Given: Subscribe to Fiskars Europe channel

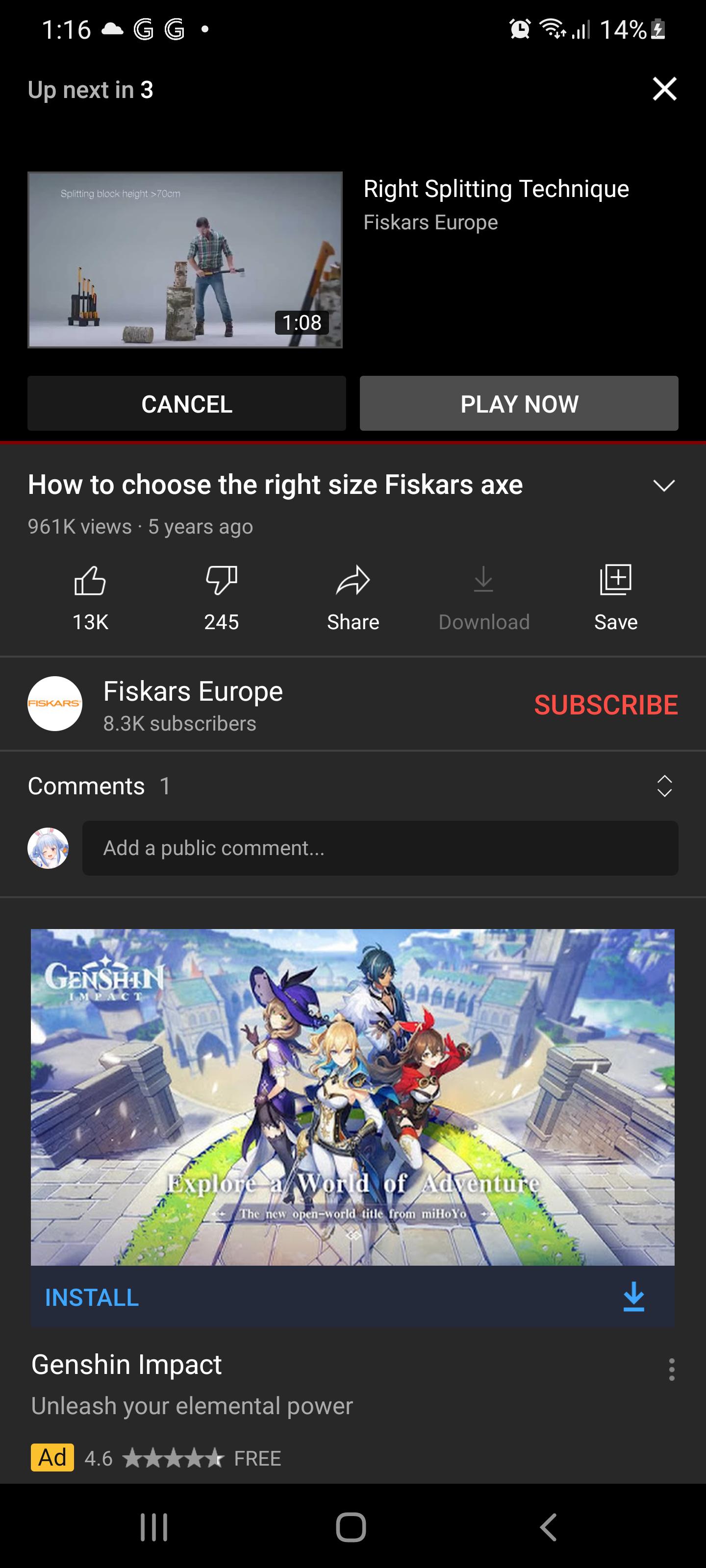Looking at the screenshot, I should (x=605, y=704).
